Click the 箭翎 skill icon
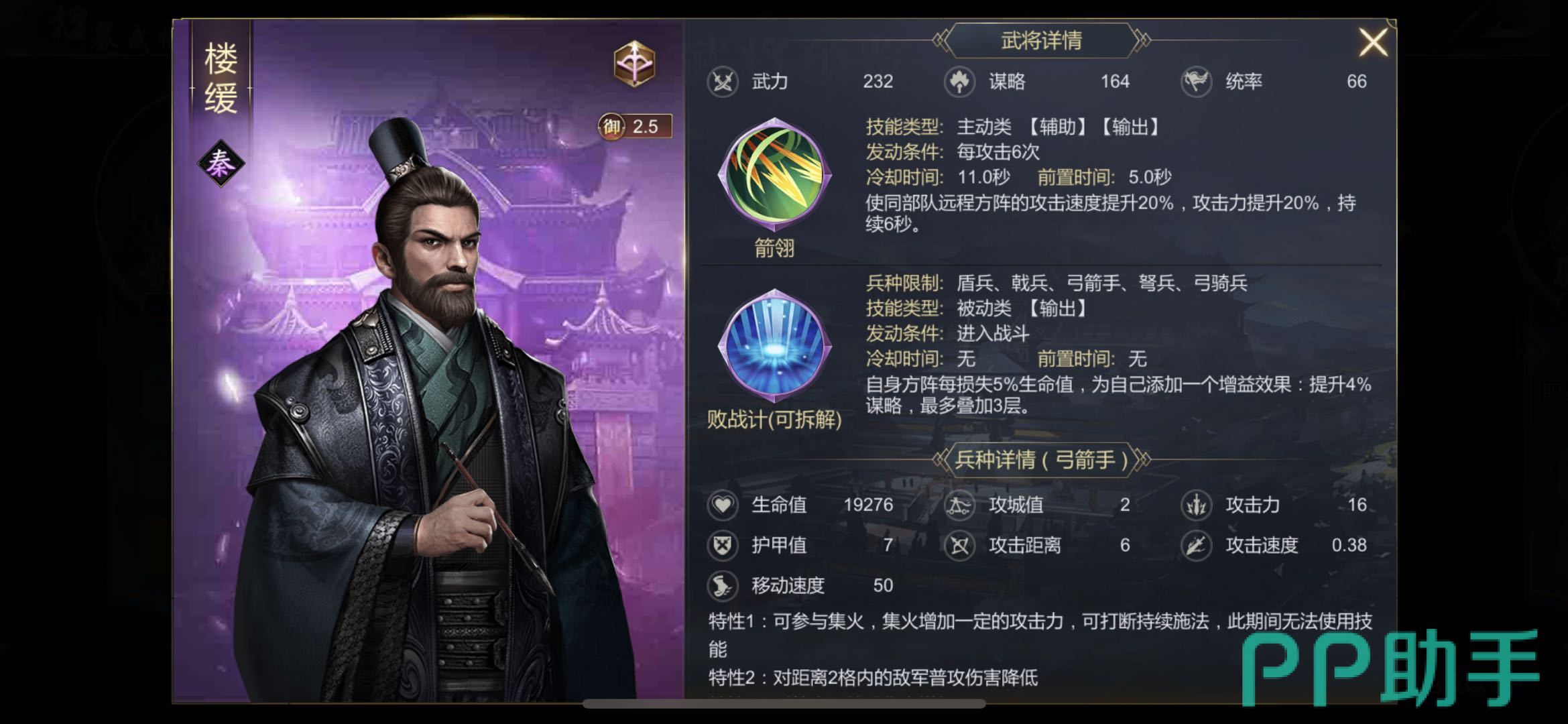This screenshot has width=1568, height=724. click(x=774, y=175)
